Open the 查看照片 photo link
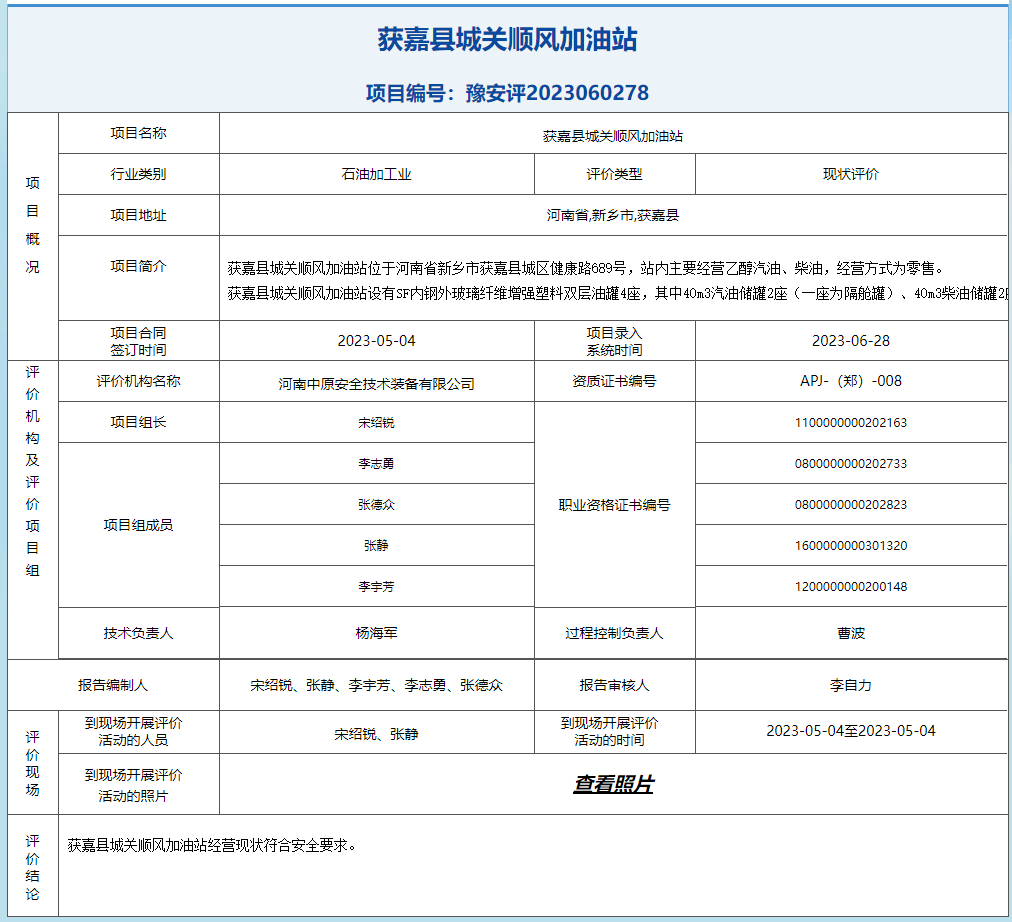 tap(613, 784)
